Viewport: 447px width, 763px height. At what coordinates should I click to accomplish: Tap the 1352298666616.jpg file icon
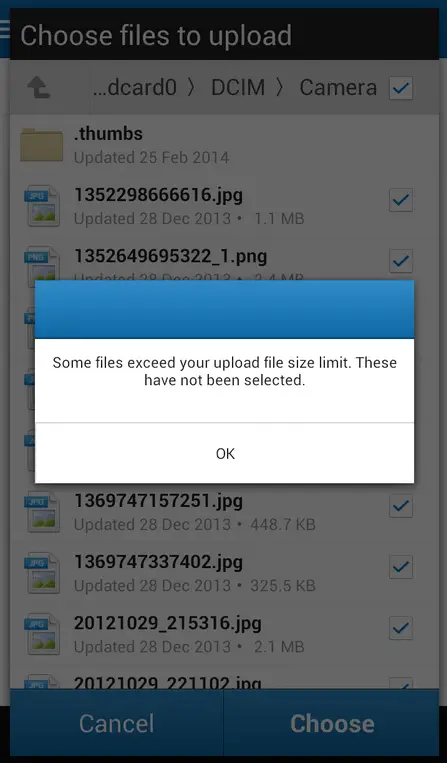click(x=42, y=206)
